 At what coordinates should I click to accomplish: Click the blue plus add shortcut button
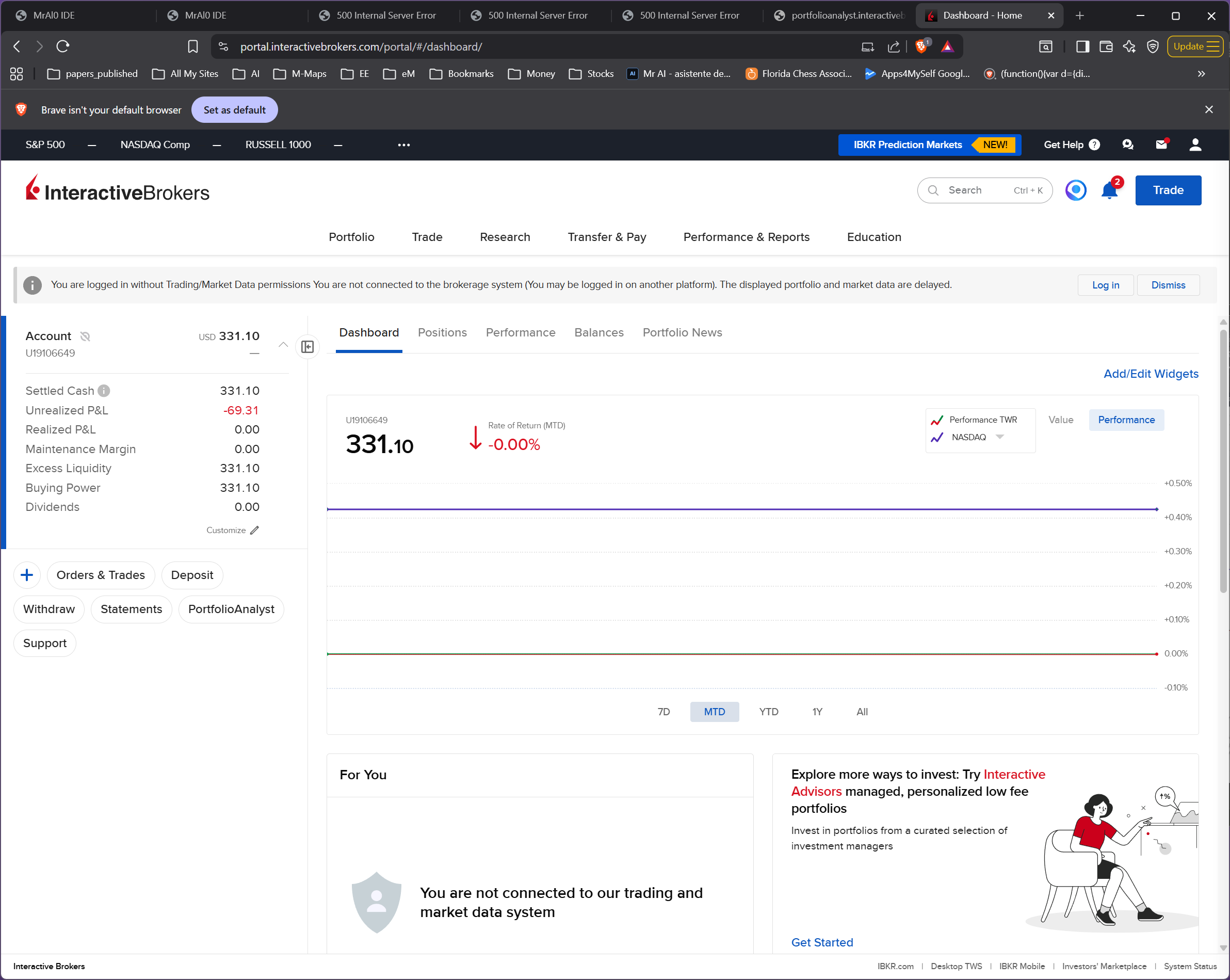(27, 575)
